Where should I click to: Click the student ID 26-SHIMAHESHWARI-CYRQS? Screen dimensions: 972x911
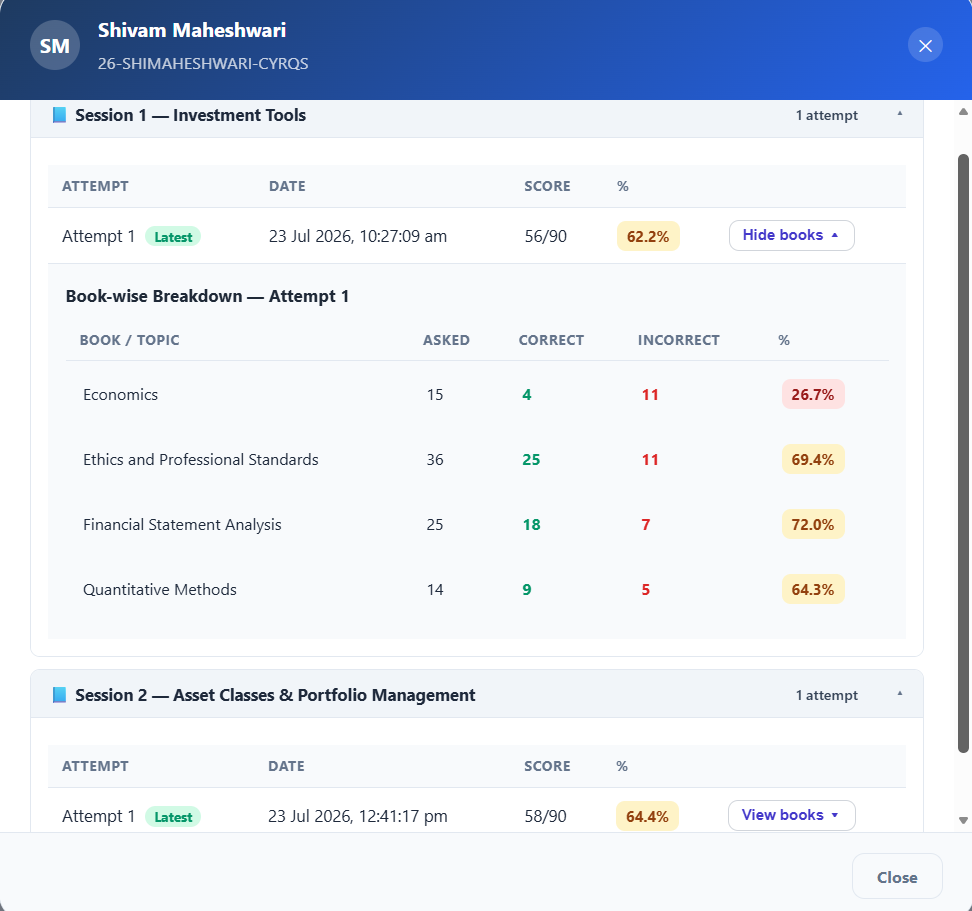(203, 63)
